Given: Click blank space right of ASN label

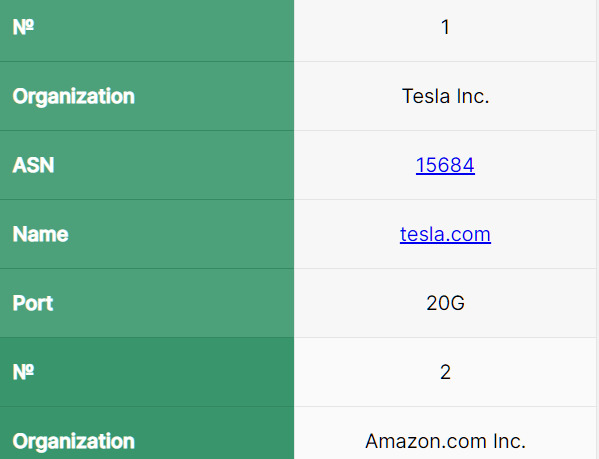Looking at the screenshot, I should (x=174, y=165).
